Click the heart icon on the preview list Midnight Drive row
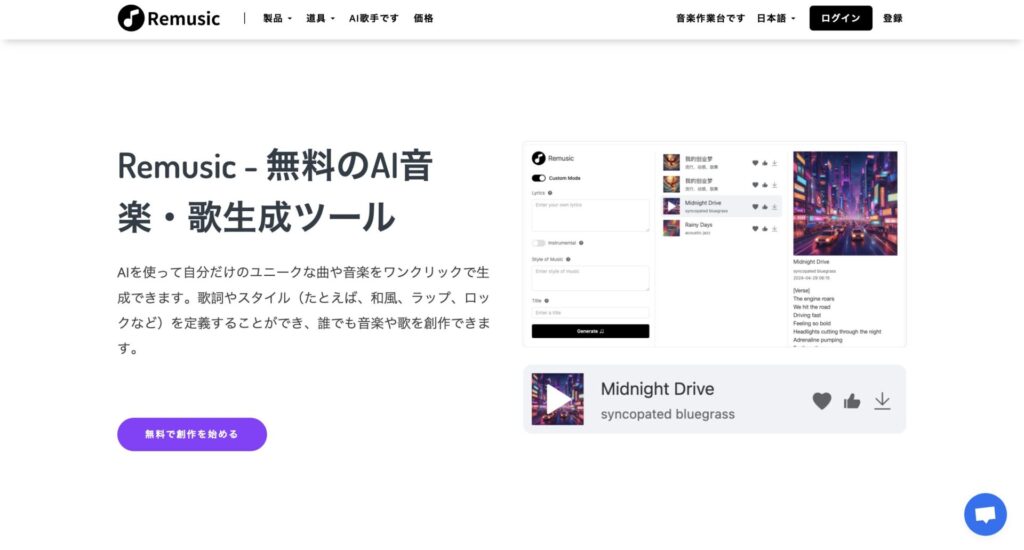1024x550 pixels. point(755,206)
